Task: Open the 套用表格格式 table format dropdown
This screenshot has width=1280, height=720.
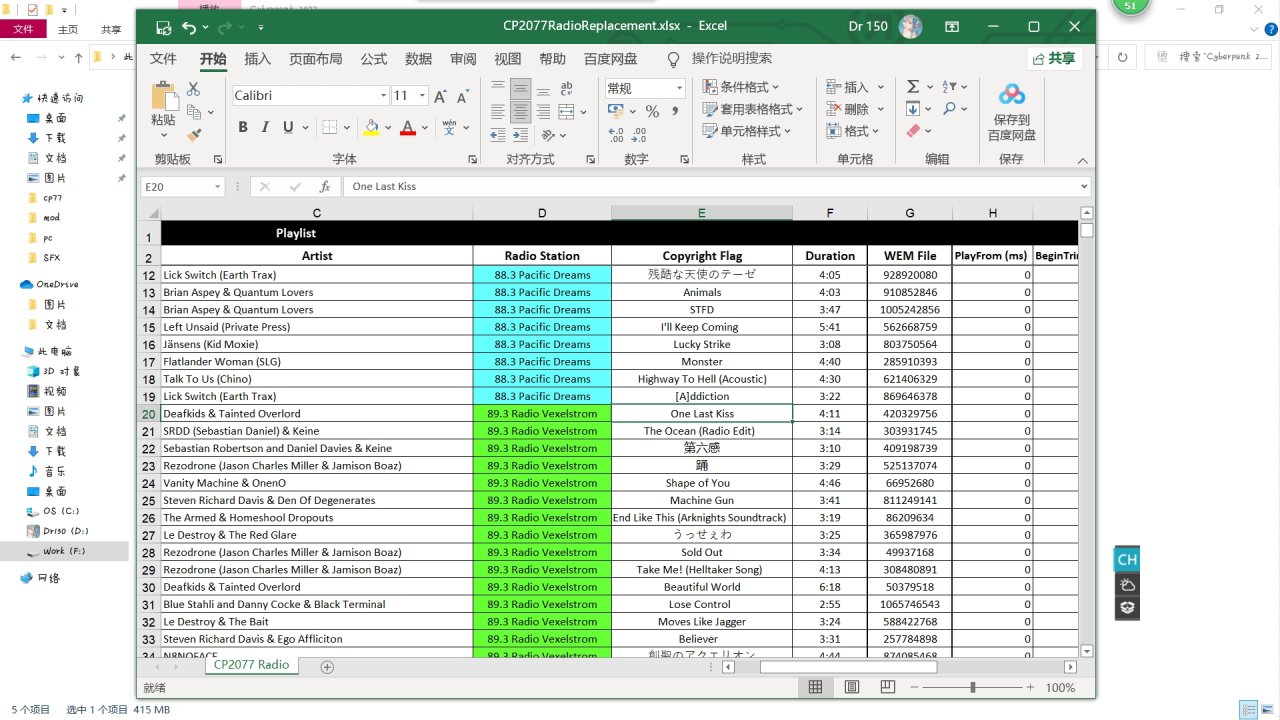Action: click(x=753, y=109)
